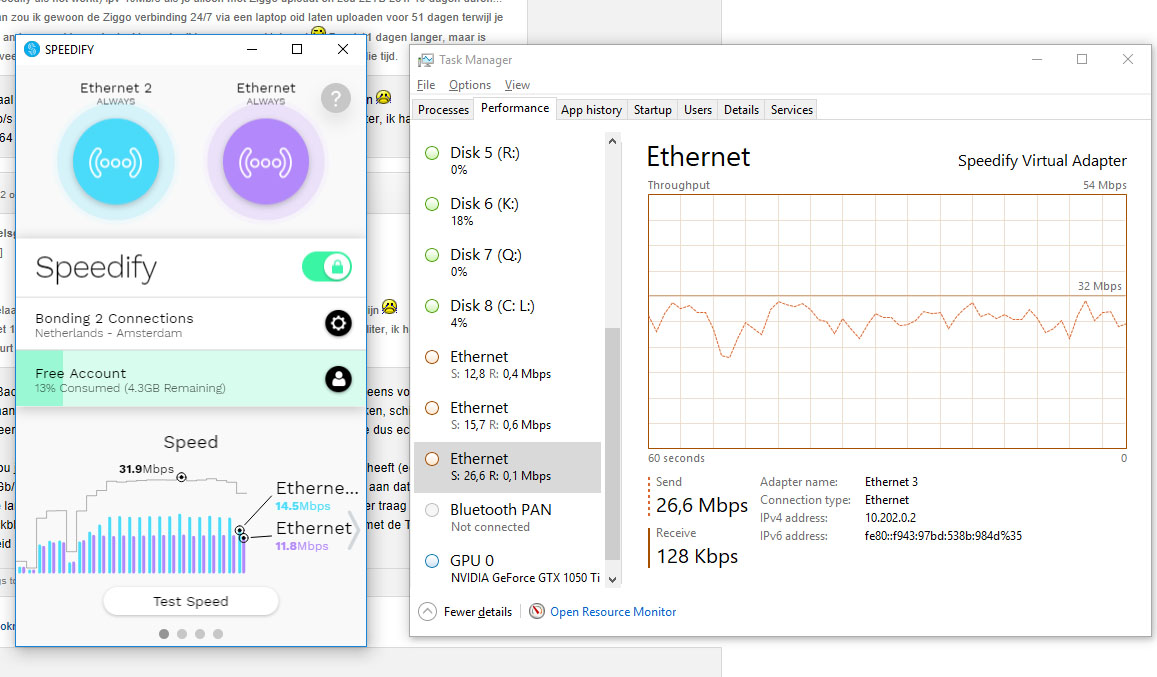
Task: Click the Resource Monitor gauge icon
Action: click(537, 611)
